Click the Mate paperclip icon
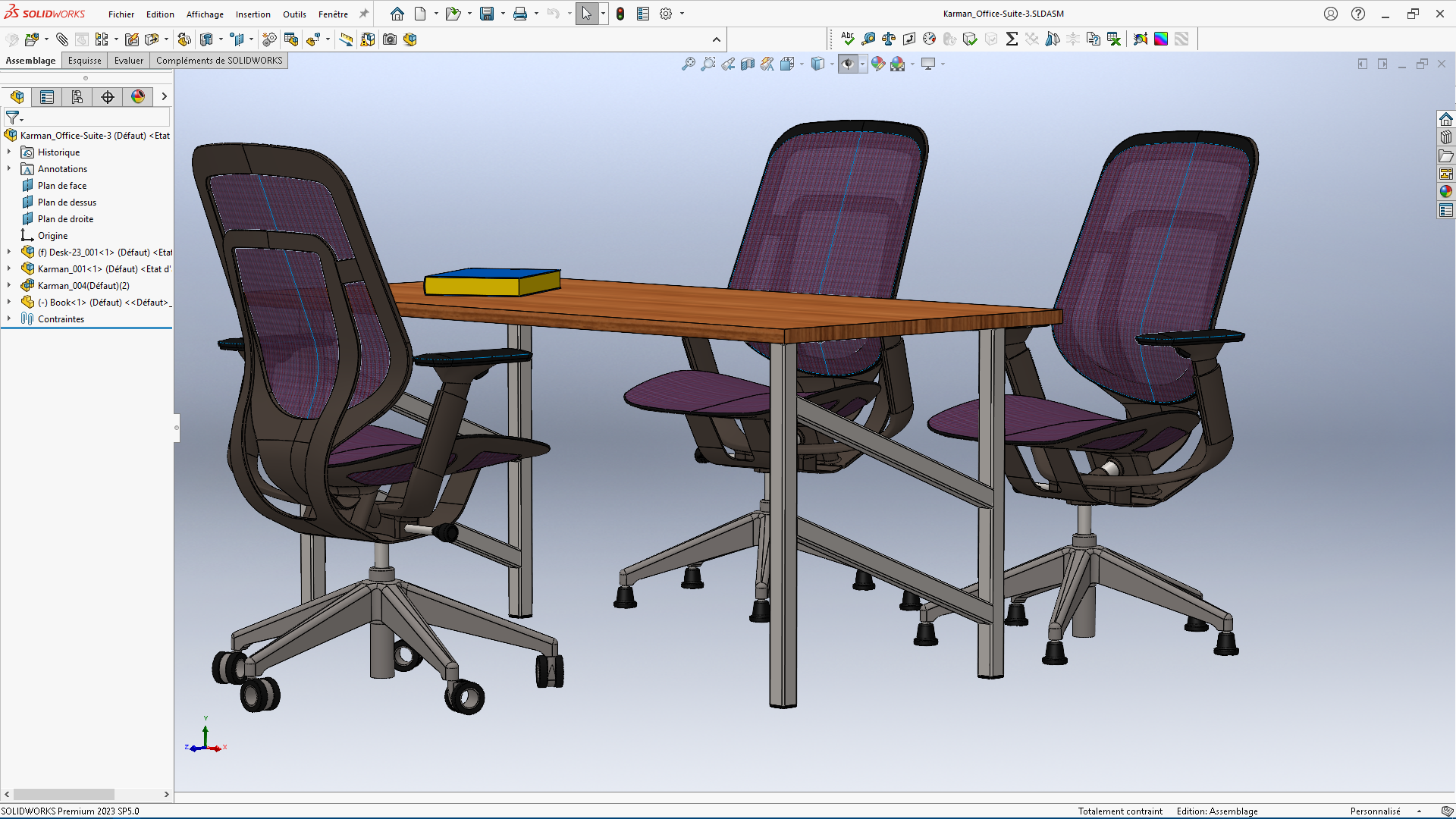This screenshot has width=1456, height=819. pos(61,39)
